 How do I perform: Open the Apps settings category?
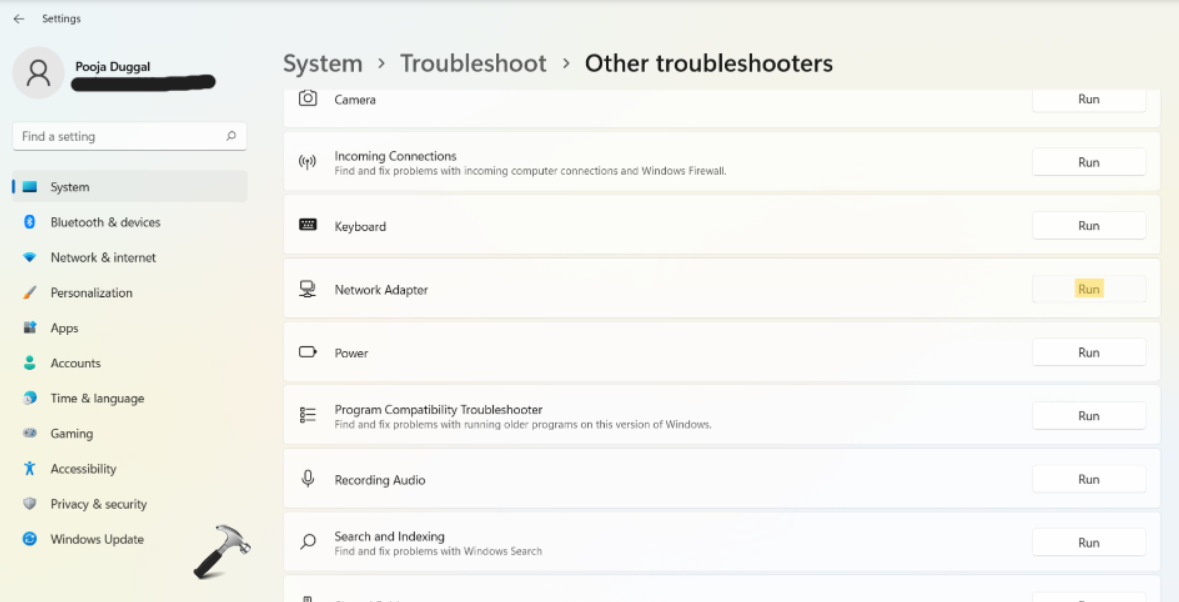(64, 328)
